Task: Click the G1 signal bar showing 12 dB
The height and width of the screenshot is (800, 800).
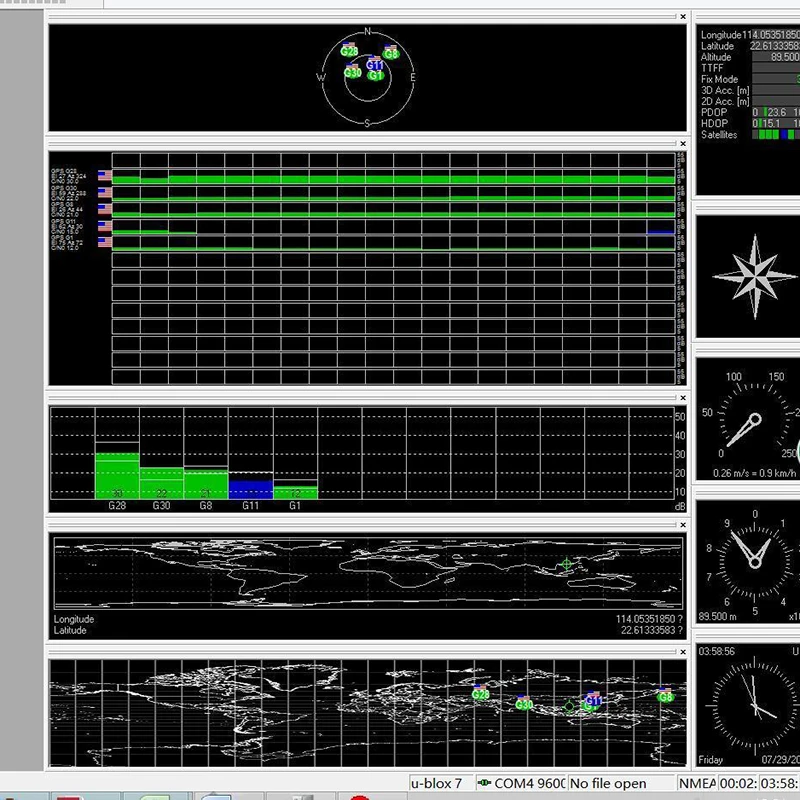Action: (295, 492)
